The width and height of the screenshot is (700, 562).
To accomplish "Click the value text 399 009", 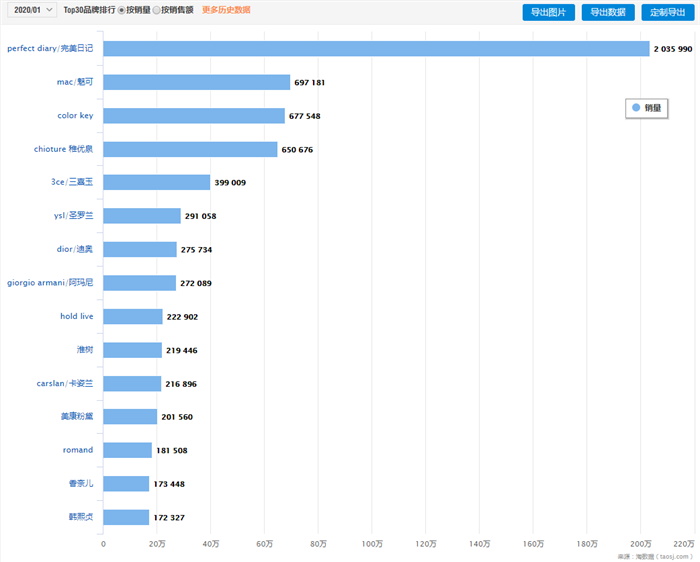I will [x=230, y=183].
